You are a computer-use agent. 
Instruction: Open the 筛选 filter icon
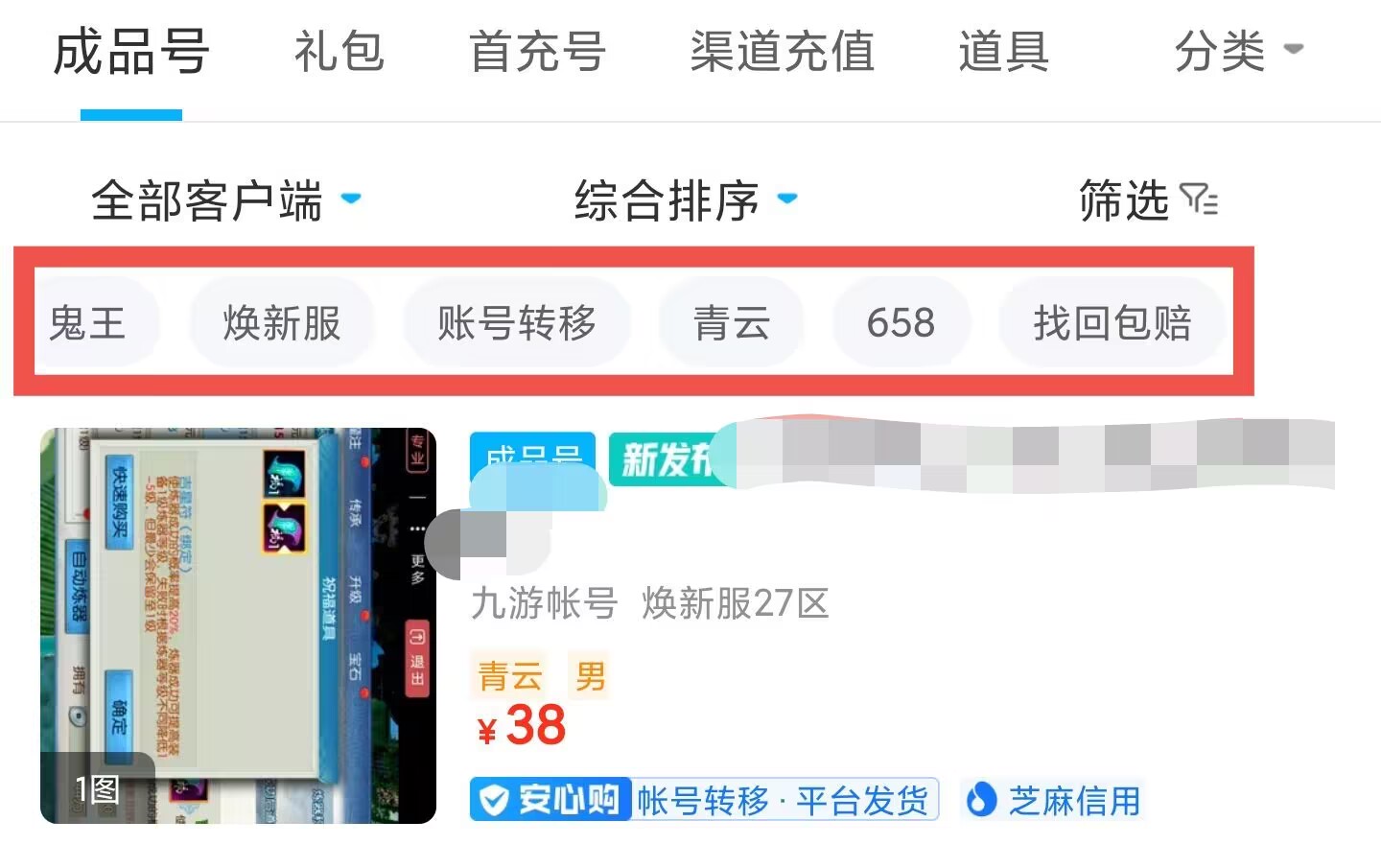point(1199,199)
